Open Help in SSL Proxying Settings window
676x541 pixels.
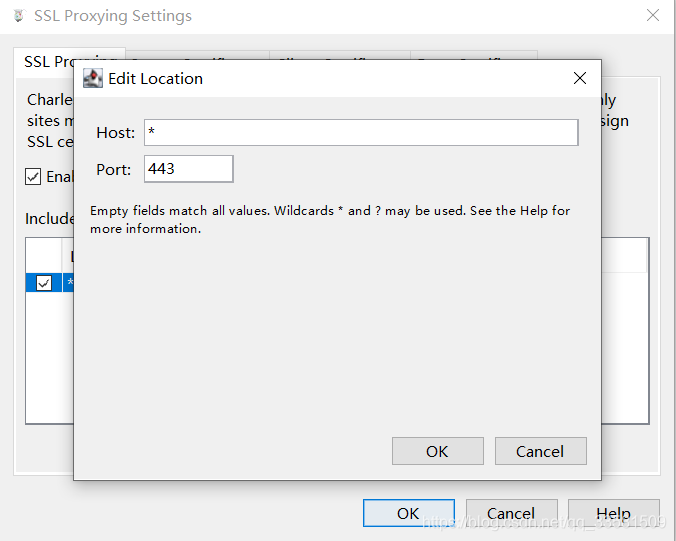[613, 513]
